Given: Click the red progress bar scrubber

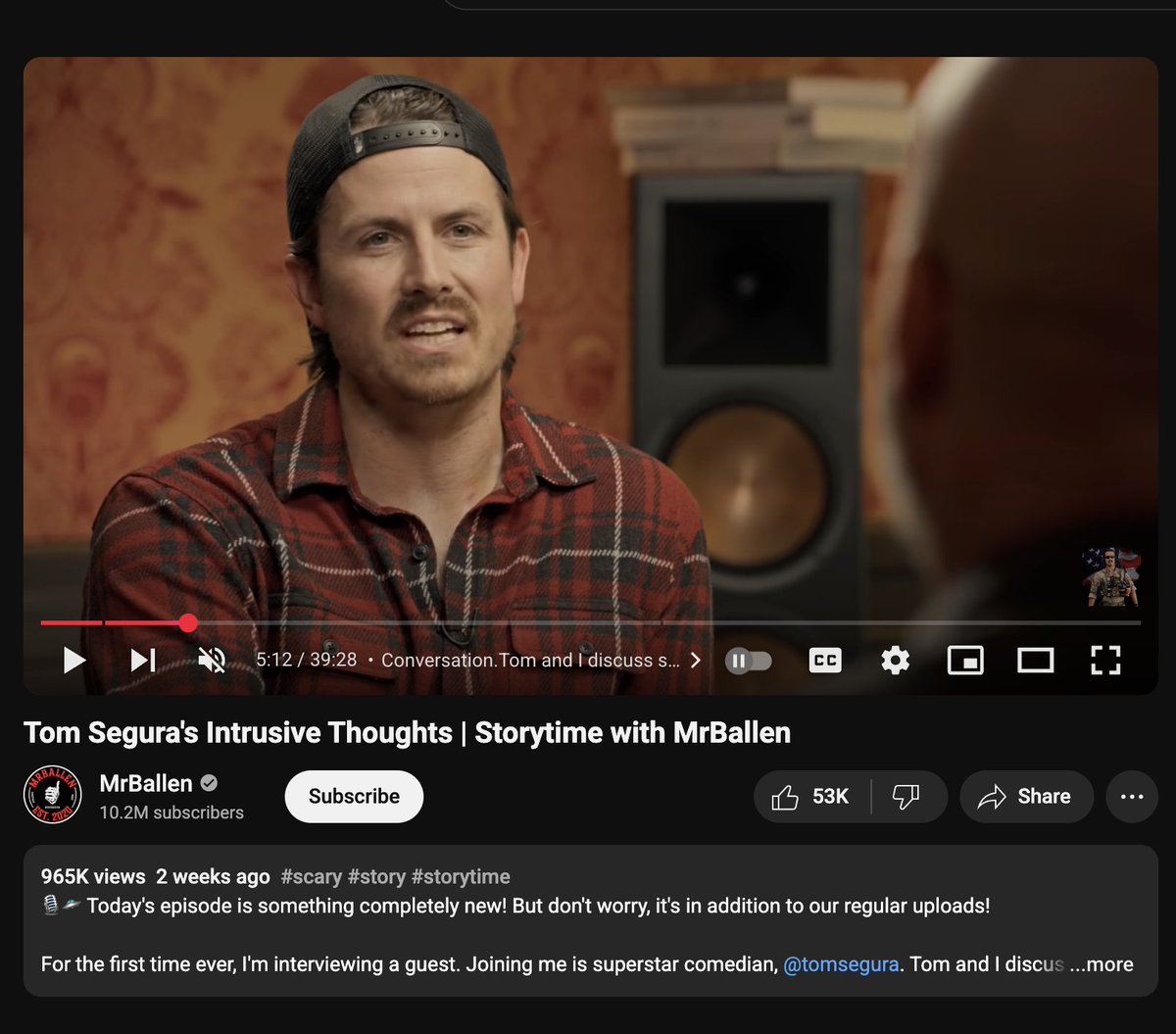Looking at the screenshot, I should click(x=188, y=622).
